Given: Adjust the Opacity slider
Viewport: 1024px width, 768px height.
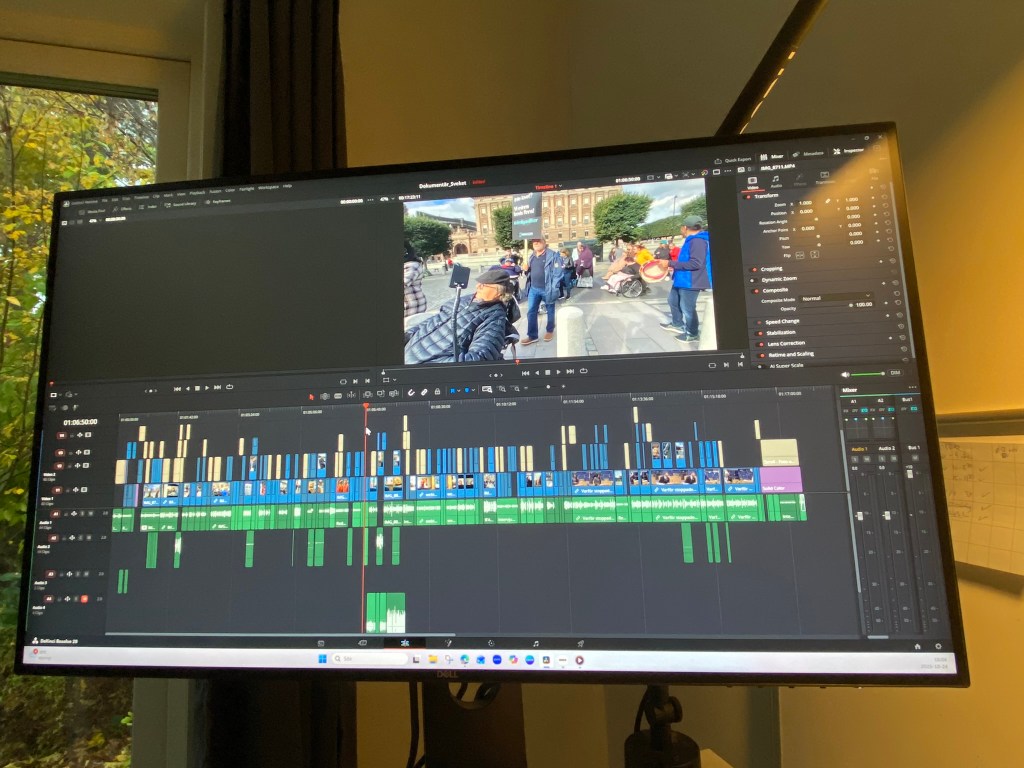Looking at the screenshot, I should (825, 305).
